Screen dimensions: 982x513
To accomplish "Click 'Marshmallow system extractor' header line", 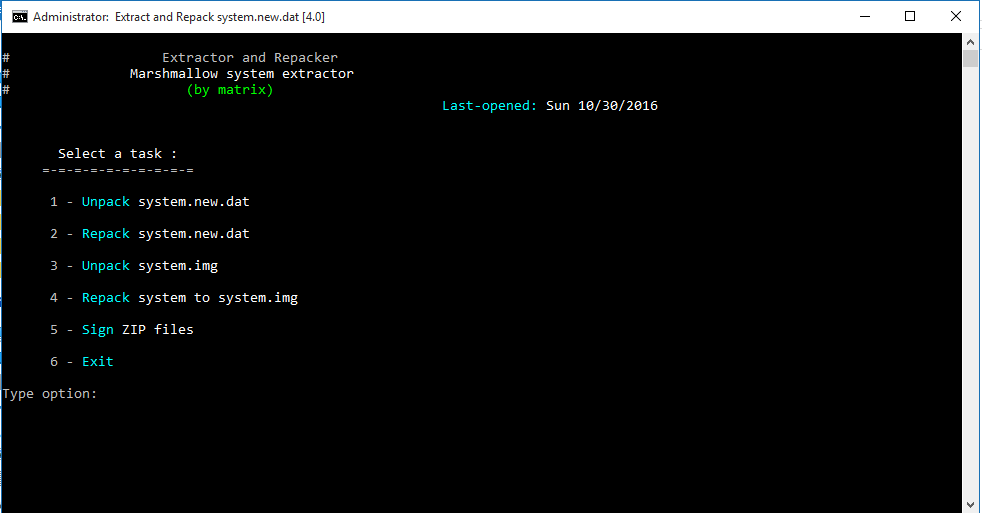I will click(x=242, y=74).
